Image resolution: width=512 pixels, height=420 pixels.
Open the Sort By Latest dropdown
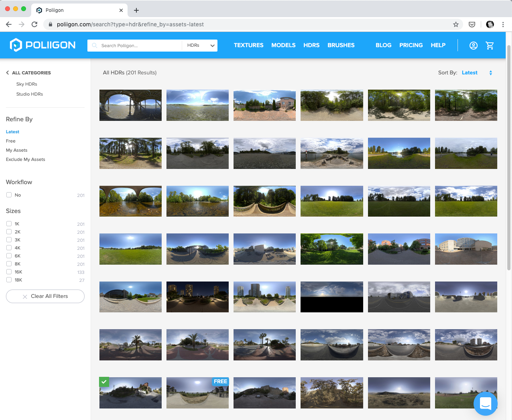(x=477, y=73)
